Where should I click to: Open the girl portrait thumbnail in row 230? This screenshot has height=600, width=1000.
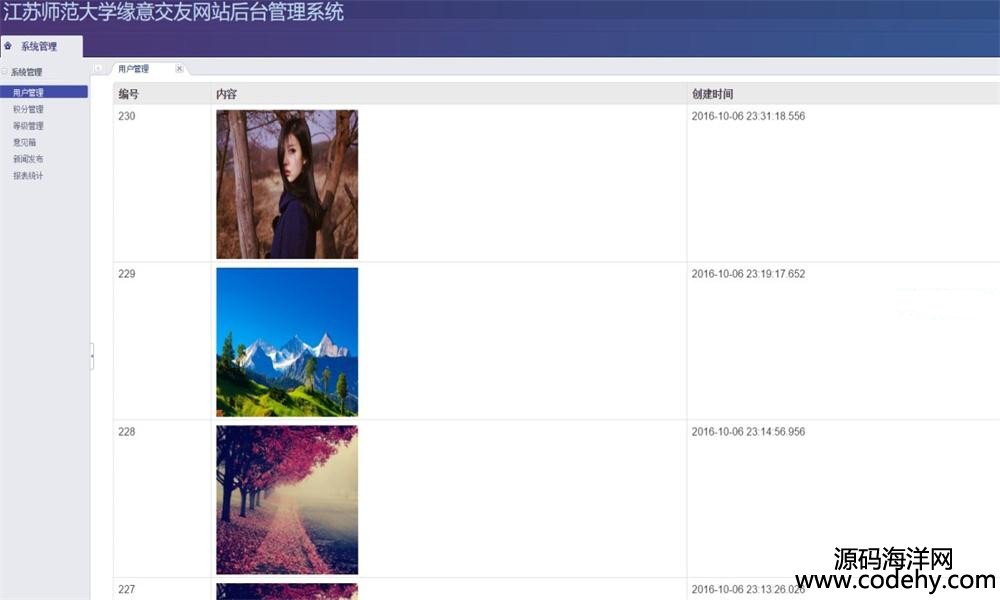tap(287, 184)
